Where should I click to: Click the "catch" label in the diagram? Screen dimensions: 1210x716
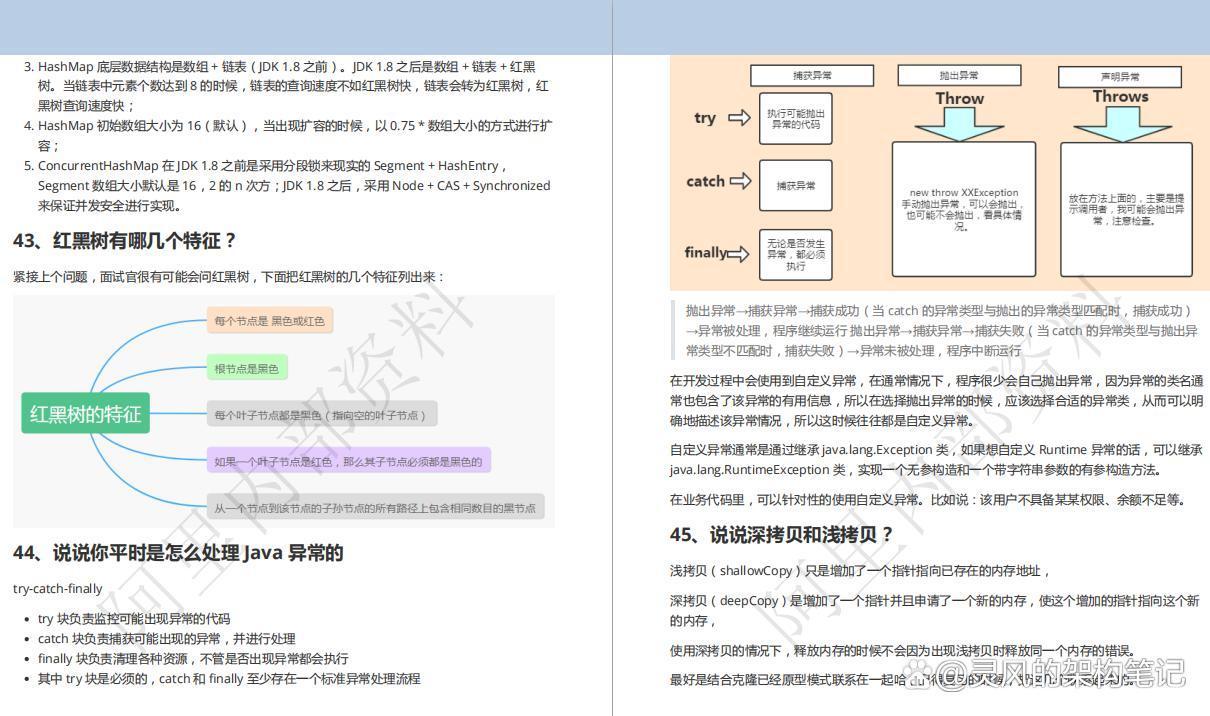click(705, 181)
